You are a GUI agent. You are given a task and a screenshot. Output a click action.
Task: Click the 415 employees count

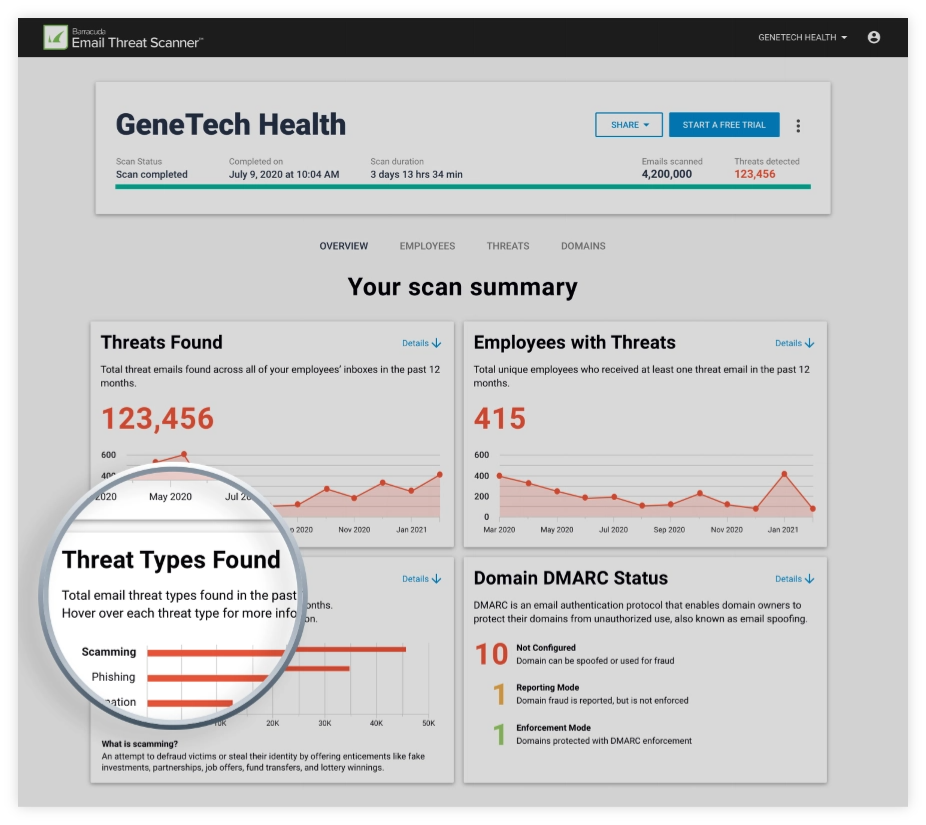(500, 418)
